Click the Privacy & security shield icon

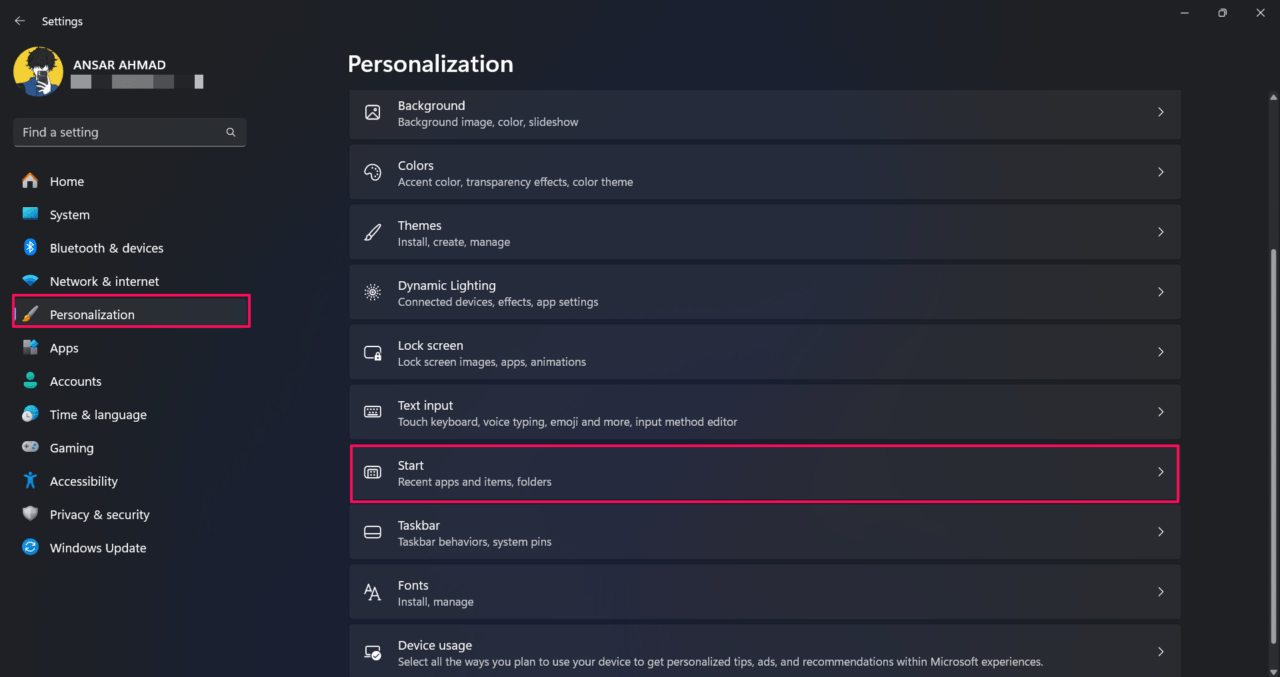point(30,514)
